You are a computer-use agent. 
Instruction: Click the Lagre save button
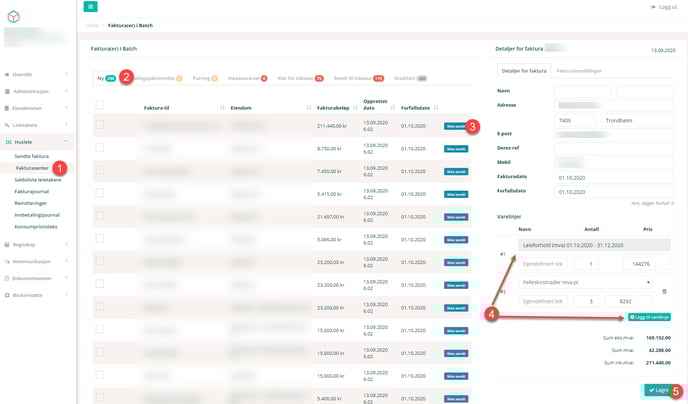pos(658,390)
